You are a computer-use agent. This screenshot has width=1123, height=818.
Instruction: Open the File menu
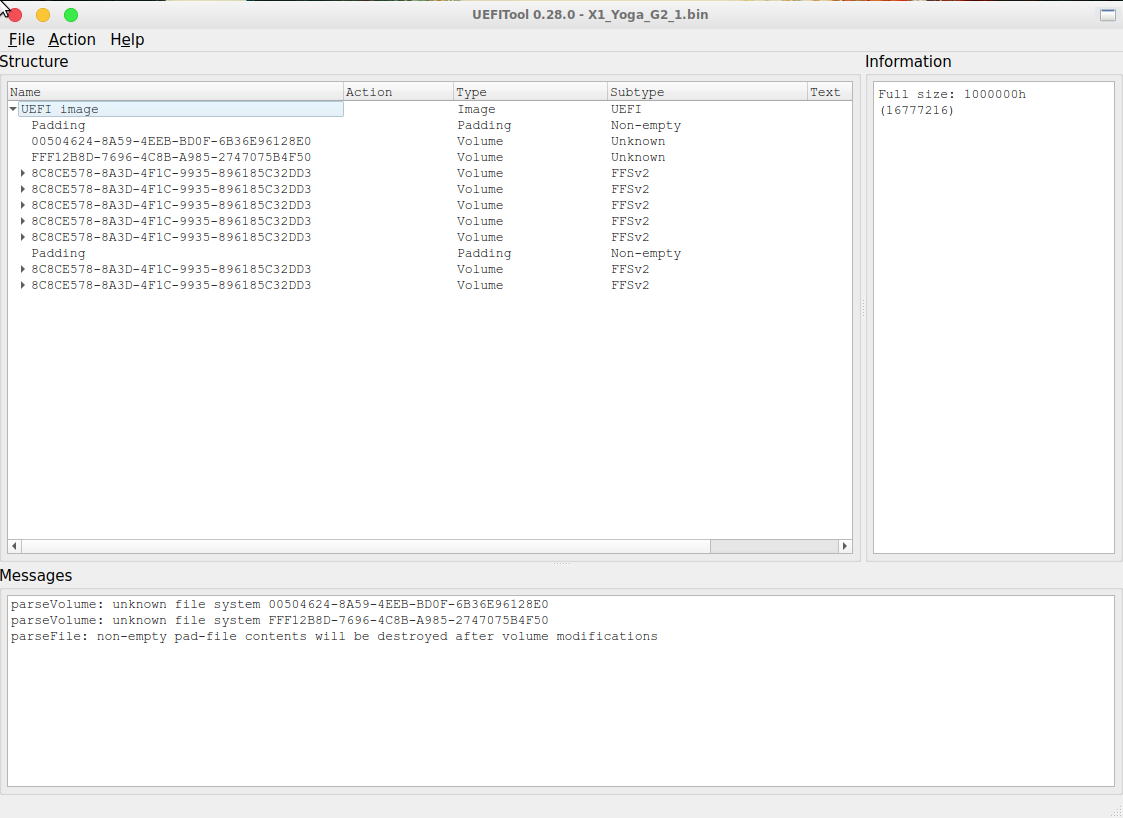pos(21,39)
